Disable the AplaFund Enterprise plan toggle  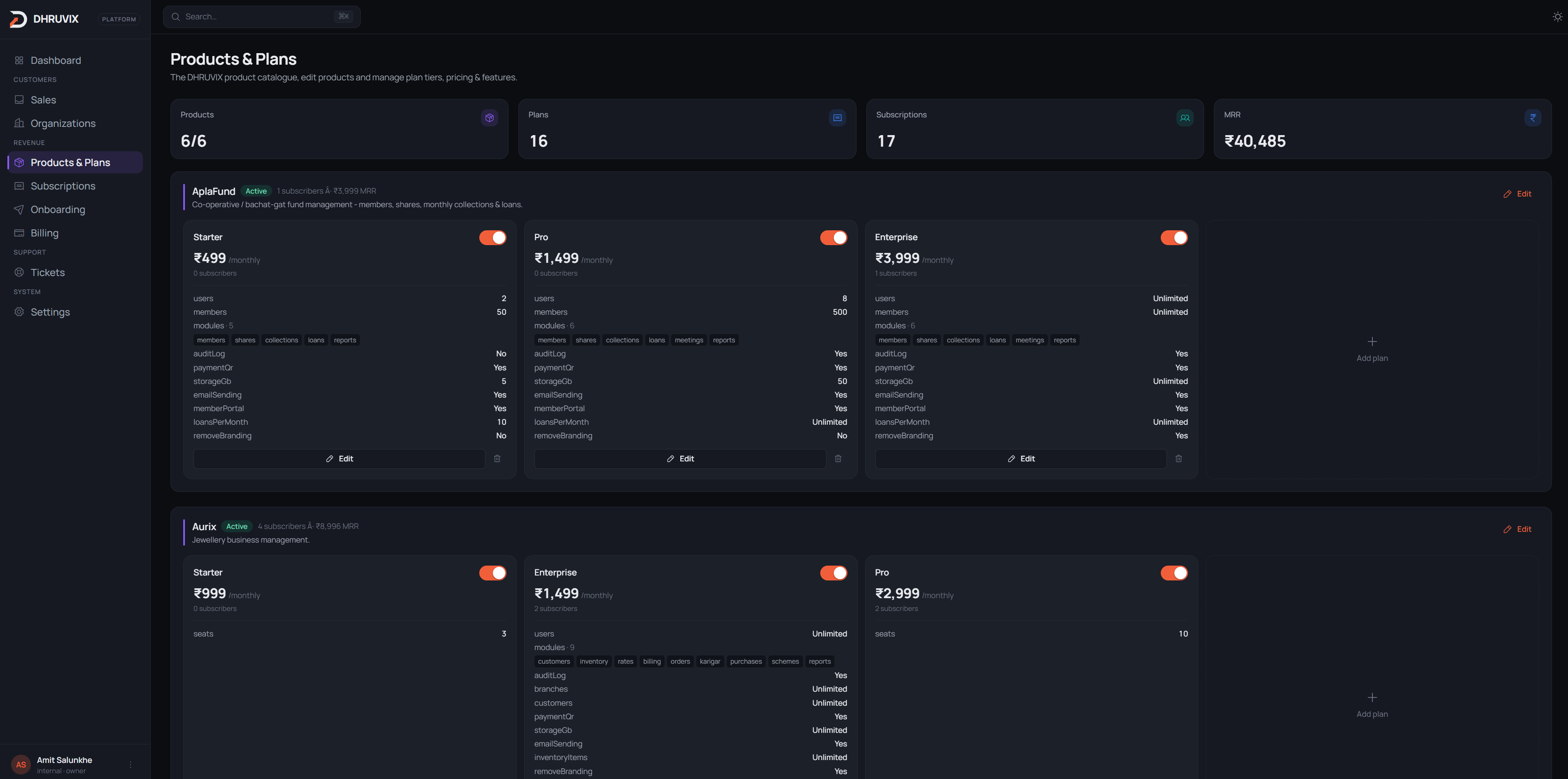click(1174, 238)
